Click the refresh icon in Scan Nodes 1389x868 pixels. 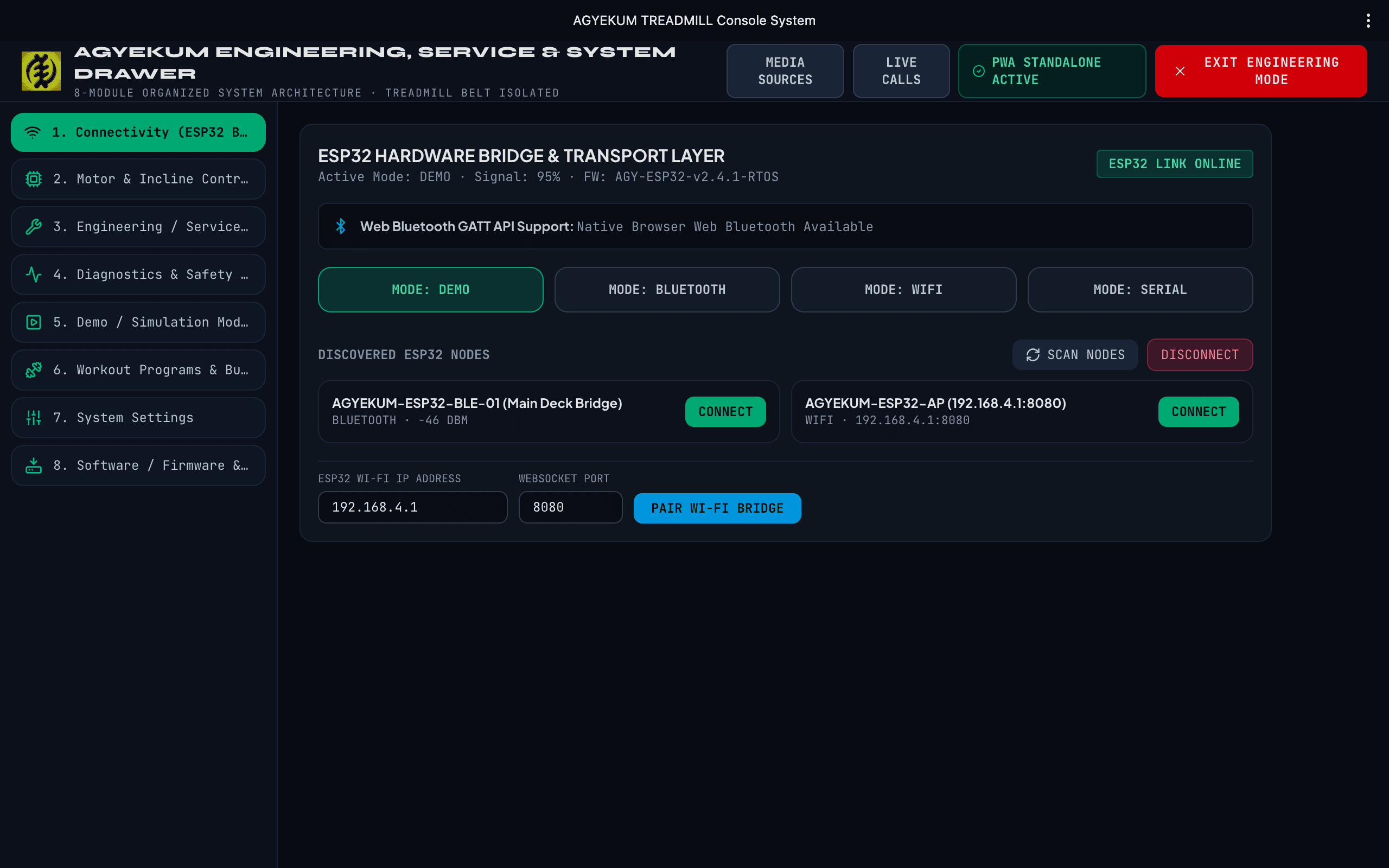point(1033,355)
